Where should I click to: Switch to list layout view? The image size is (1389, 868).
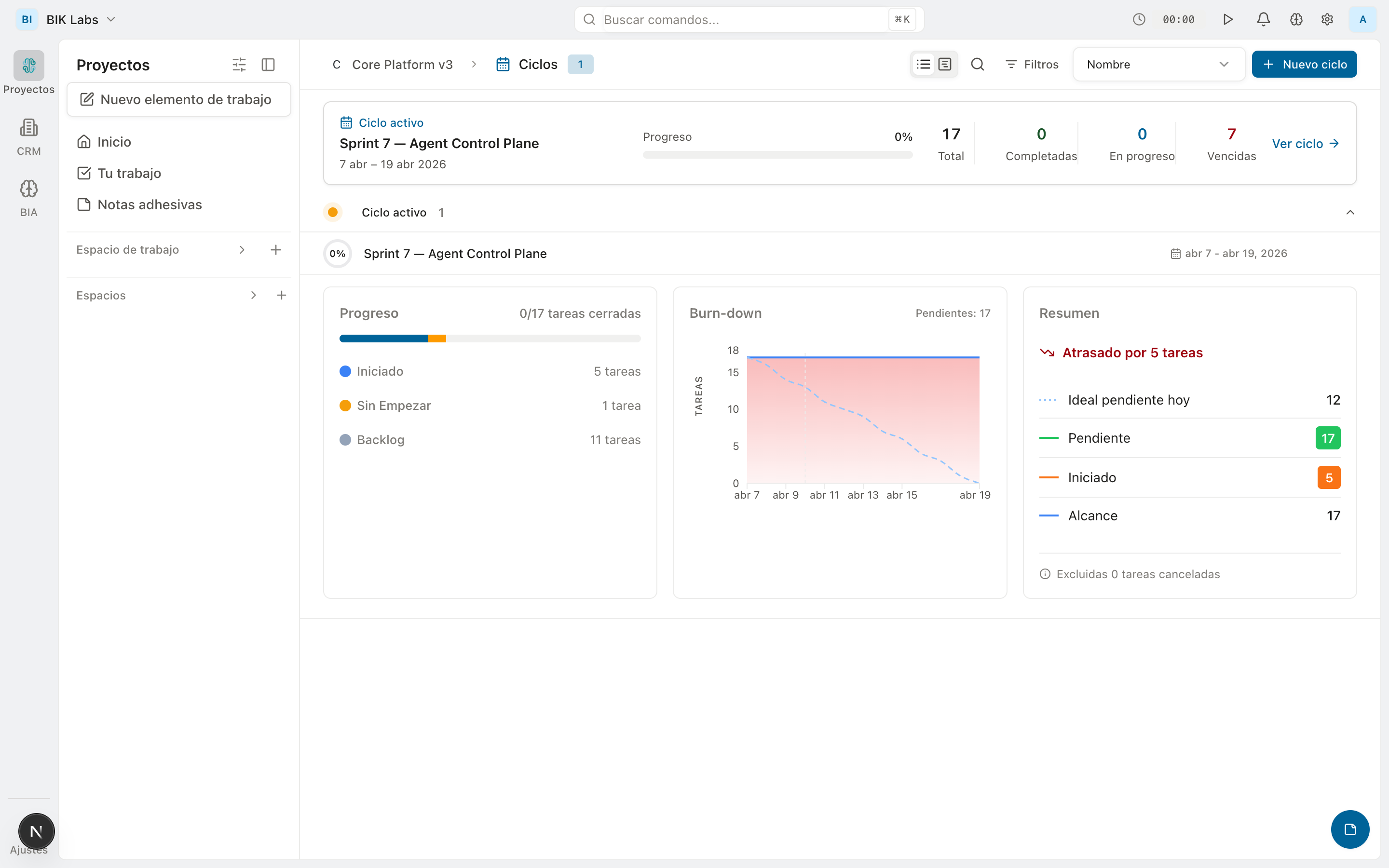tap(923, 64)
